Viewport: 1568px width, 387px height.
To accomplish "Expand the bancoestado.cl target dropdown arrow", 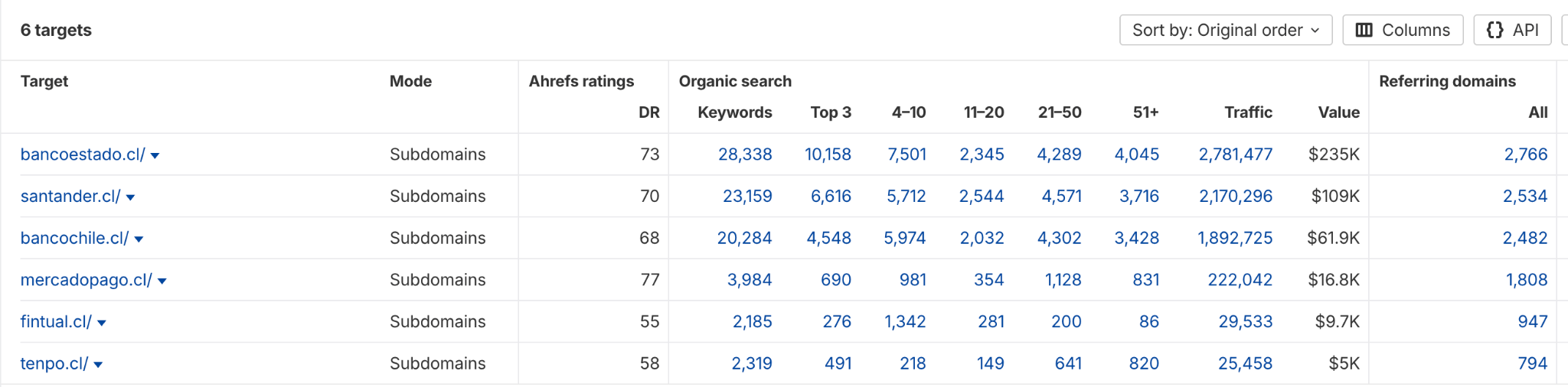I will tap(155, 155).
